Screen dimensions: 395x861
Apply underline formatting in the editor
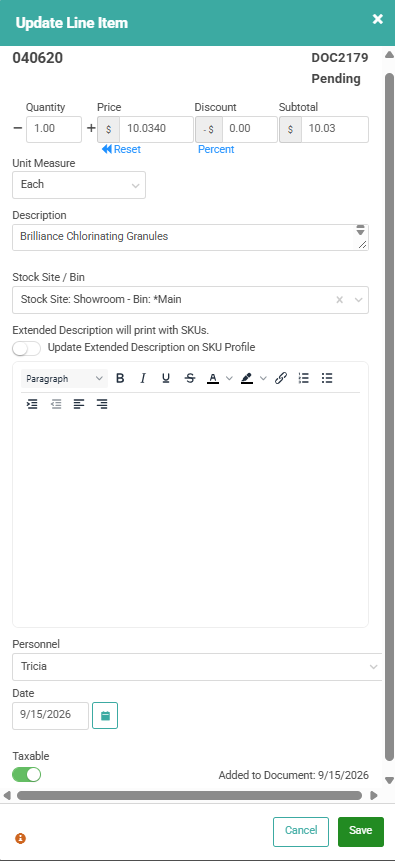[x=166, y=378]
